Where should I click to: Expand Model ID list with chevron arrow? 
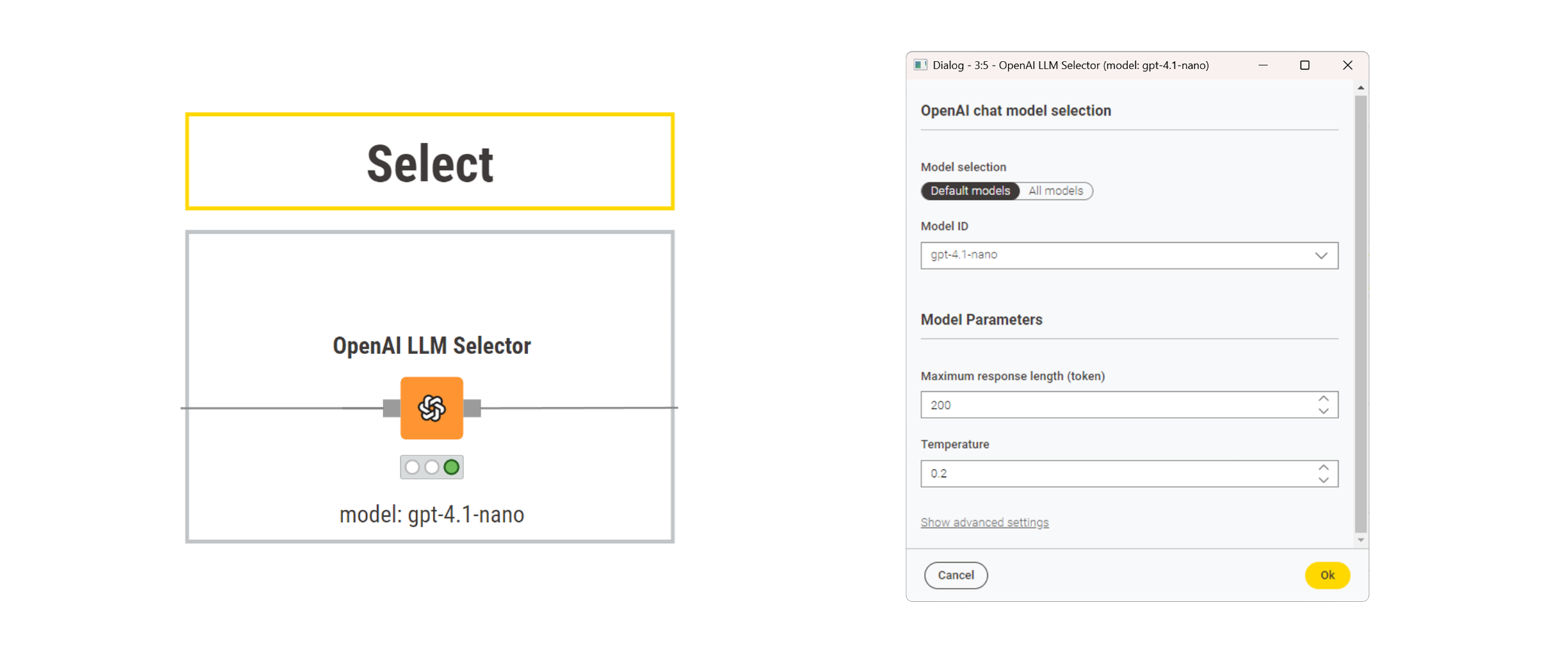pyautogui.click(x=1321, y=256)
